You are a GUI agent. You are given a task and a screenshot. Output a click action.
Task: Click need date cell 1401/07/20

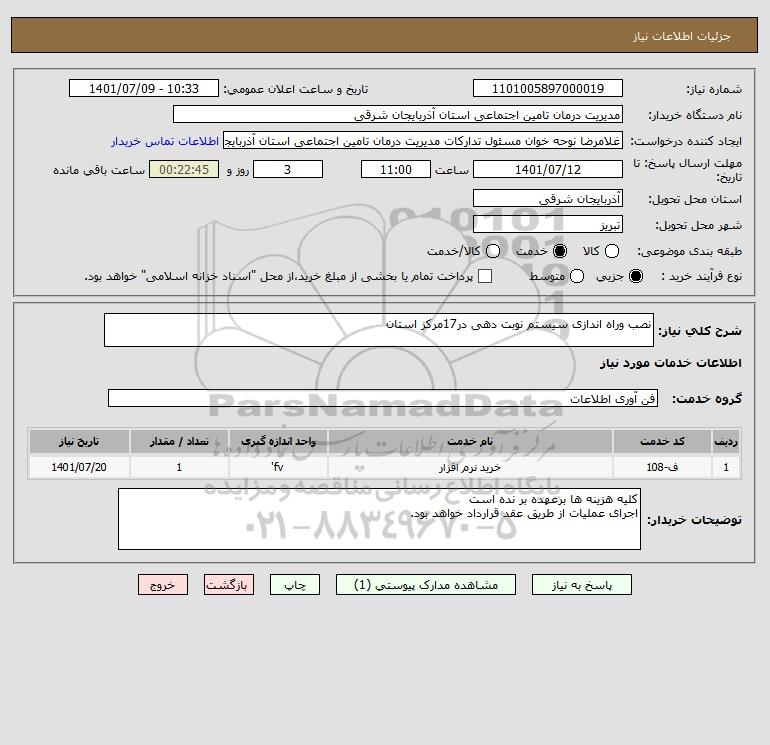(x=79, y=467)
